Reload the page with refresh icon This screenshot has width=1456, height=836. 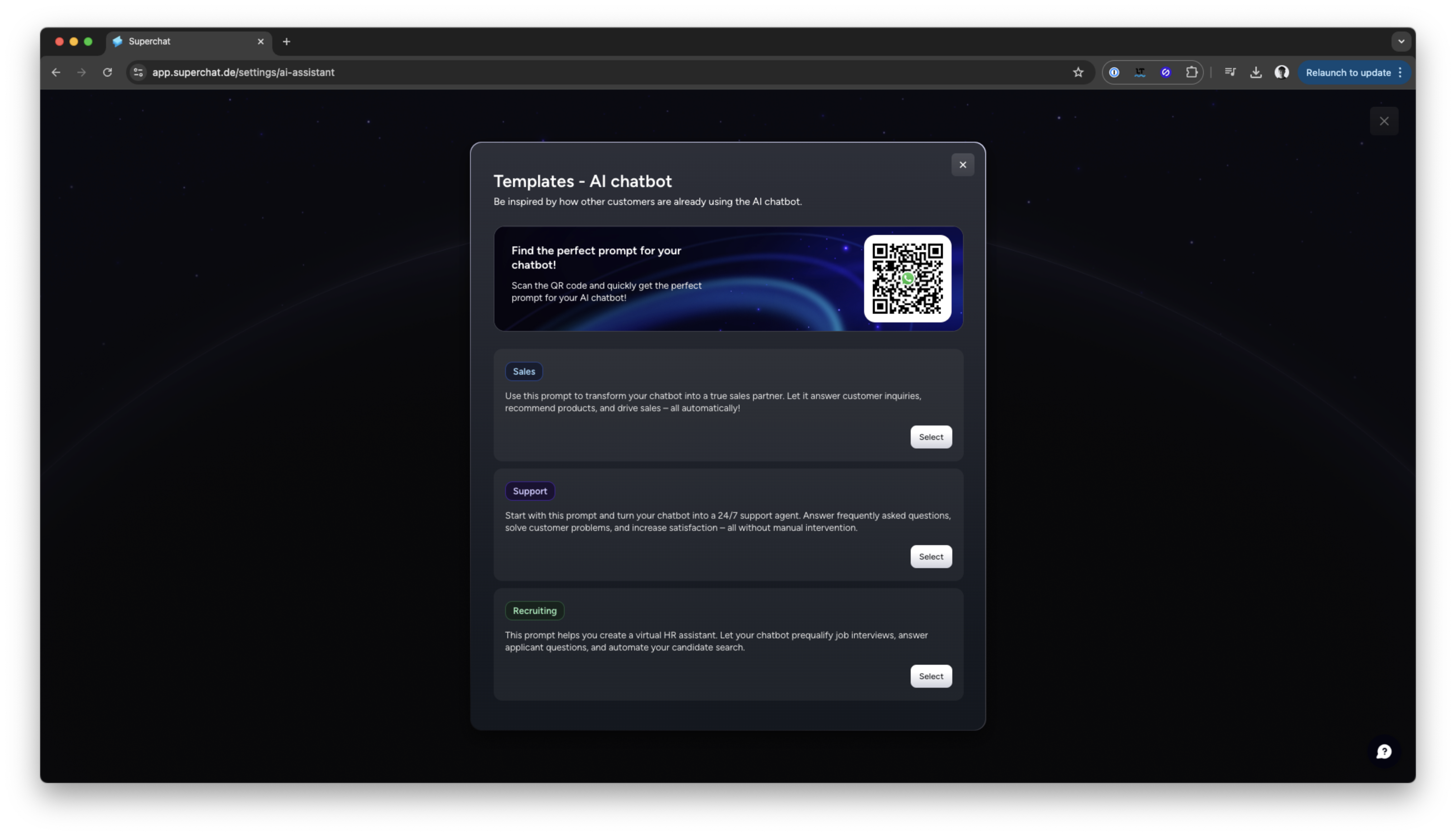point(107,72)
